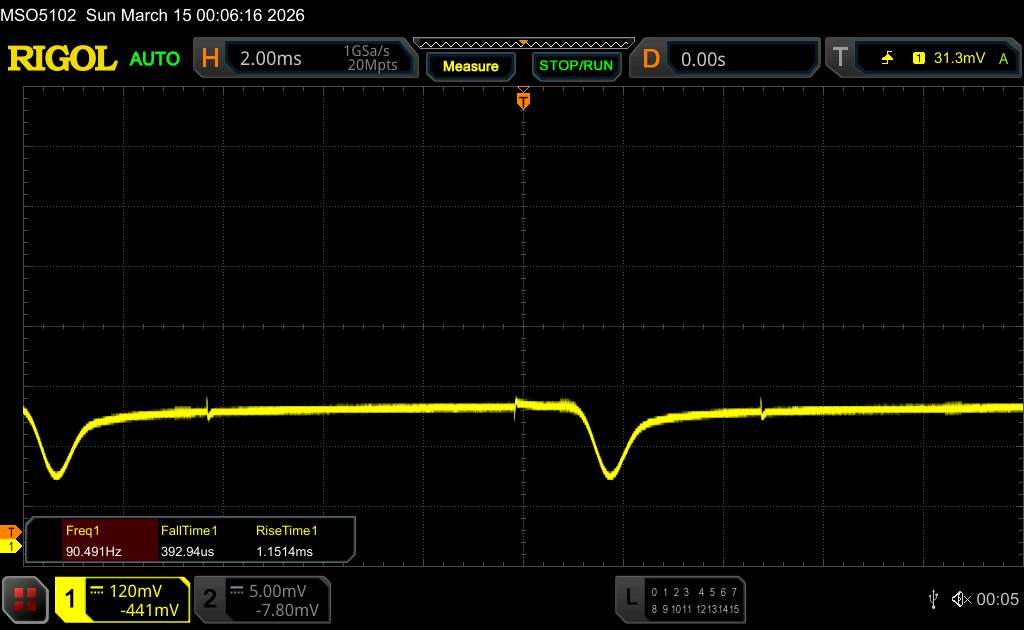This screenshot has width=1024, height=630.
Task: Toggle the muted speaker sound icon
Action: click(x=961, y=599)
